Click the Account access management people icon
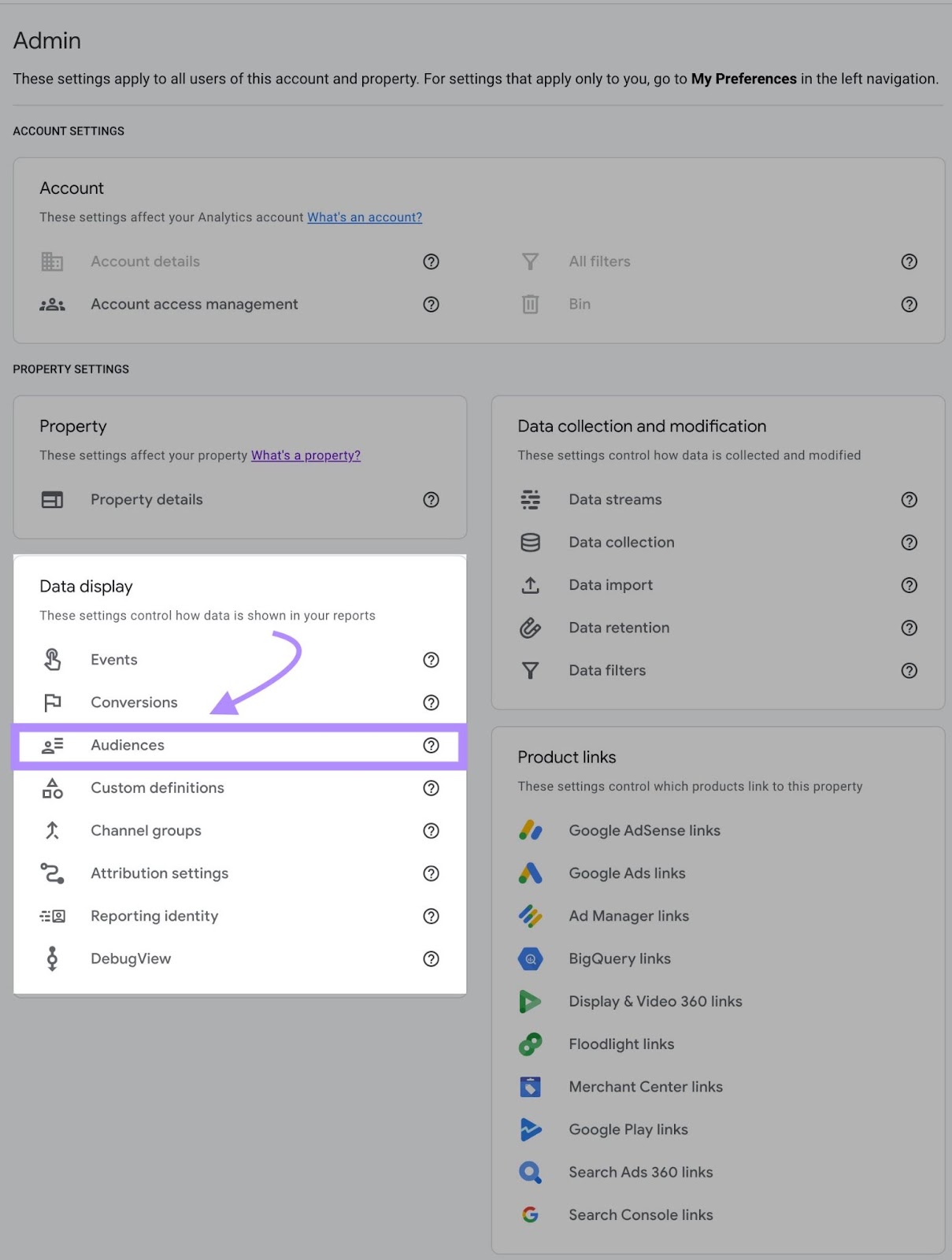 pos(52,304)
